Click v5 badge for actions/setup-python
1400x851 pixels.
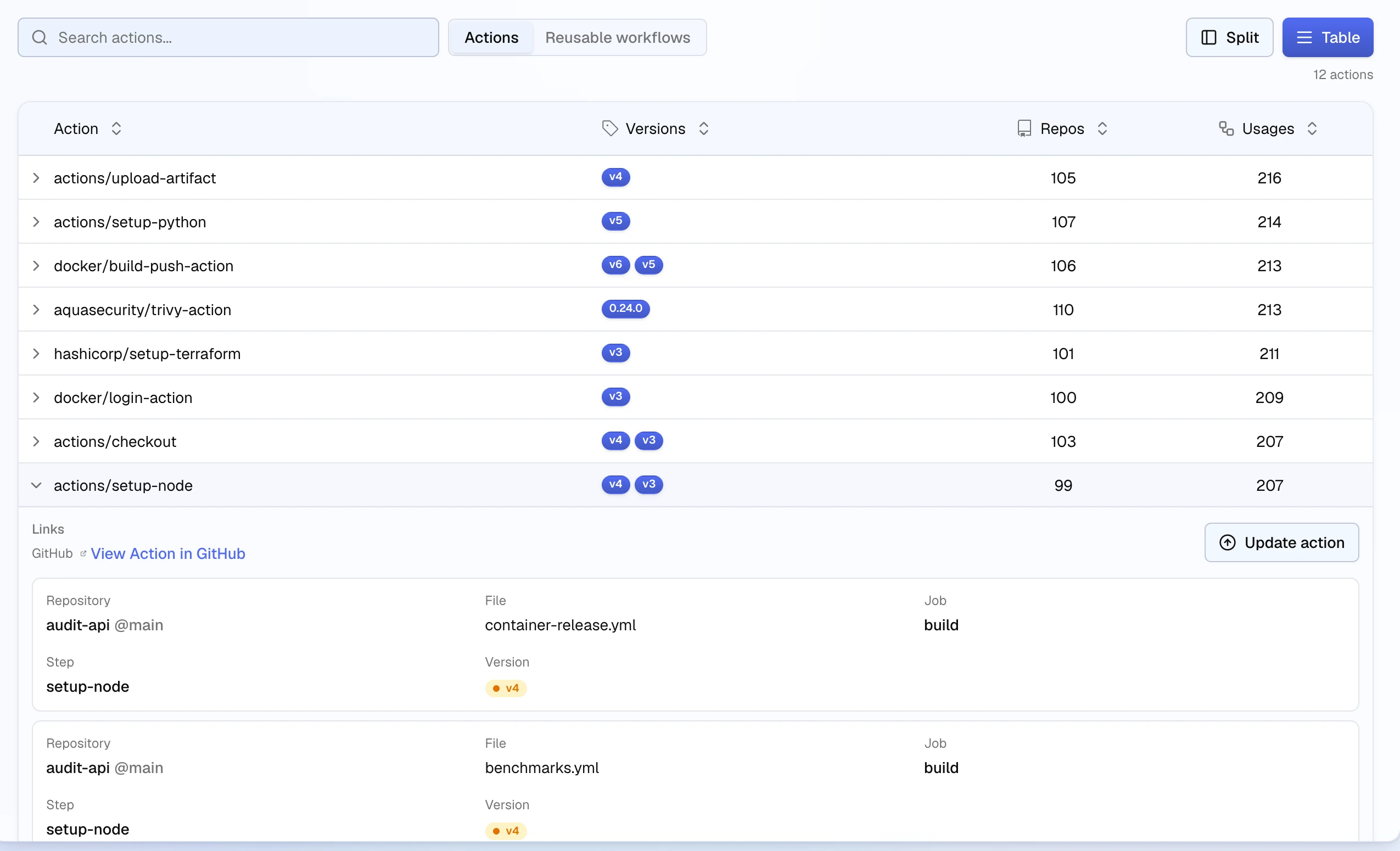[x=615, y=220]
